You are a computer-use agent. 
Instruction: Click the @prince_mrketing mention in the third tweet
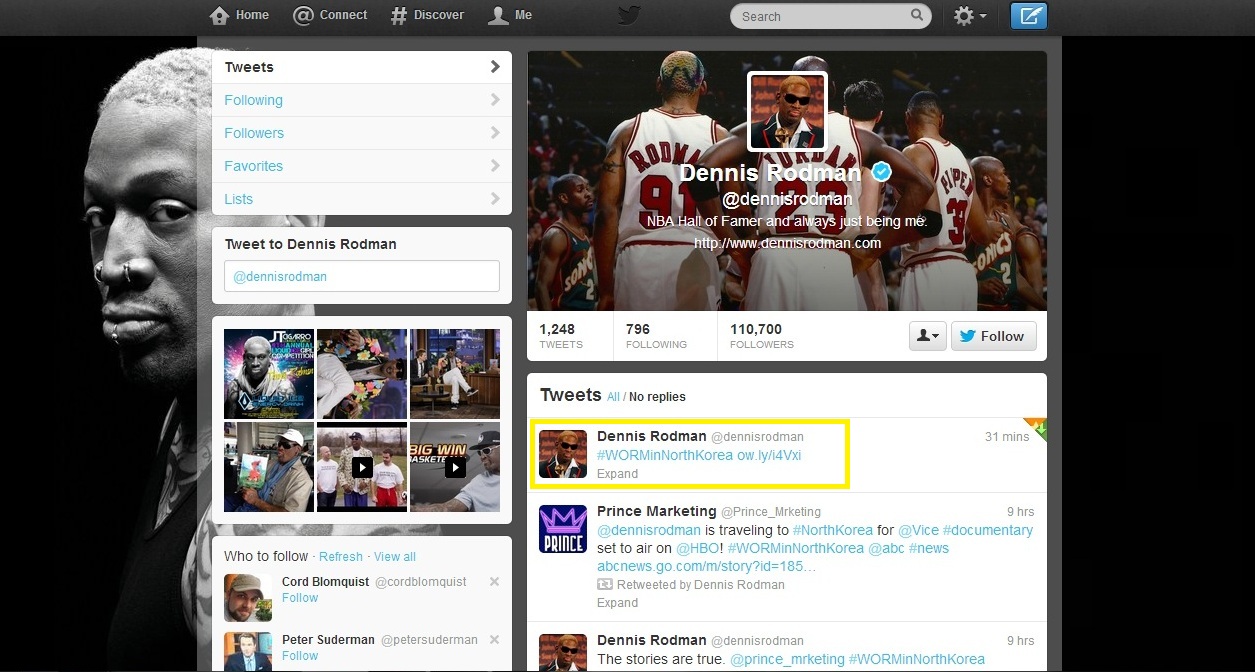[787, 659]
